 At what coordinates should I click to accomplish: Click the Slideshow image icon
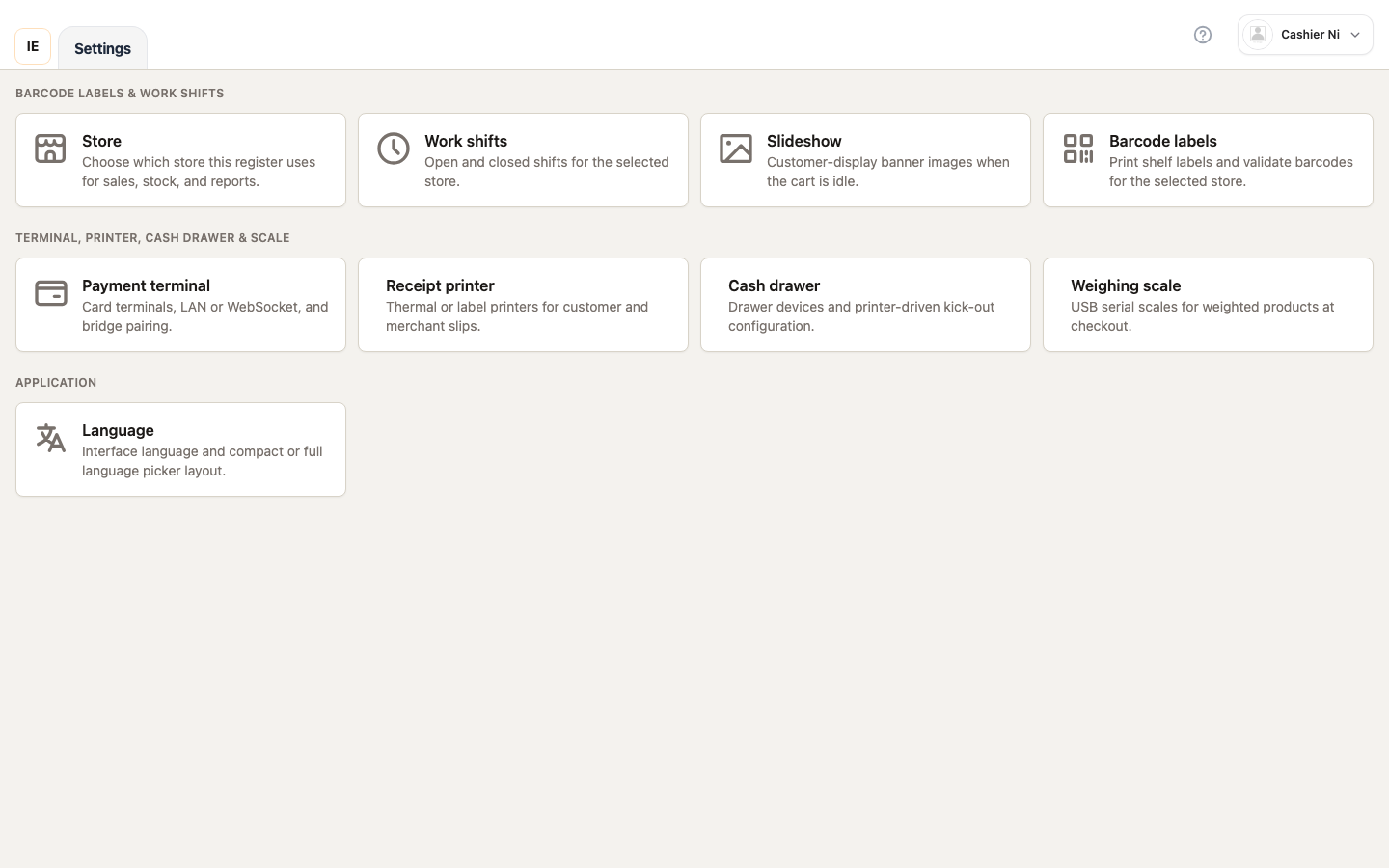736,149
